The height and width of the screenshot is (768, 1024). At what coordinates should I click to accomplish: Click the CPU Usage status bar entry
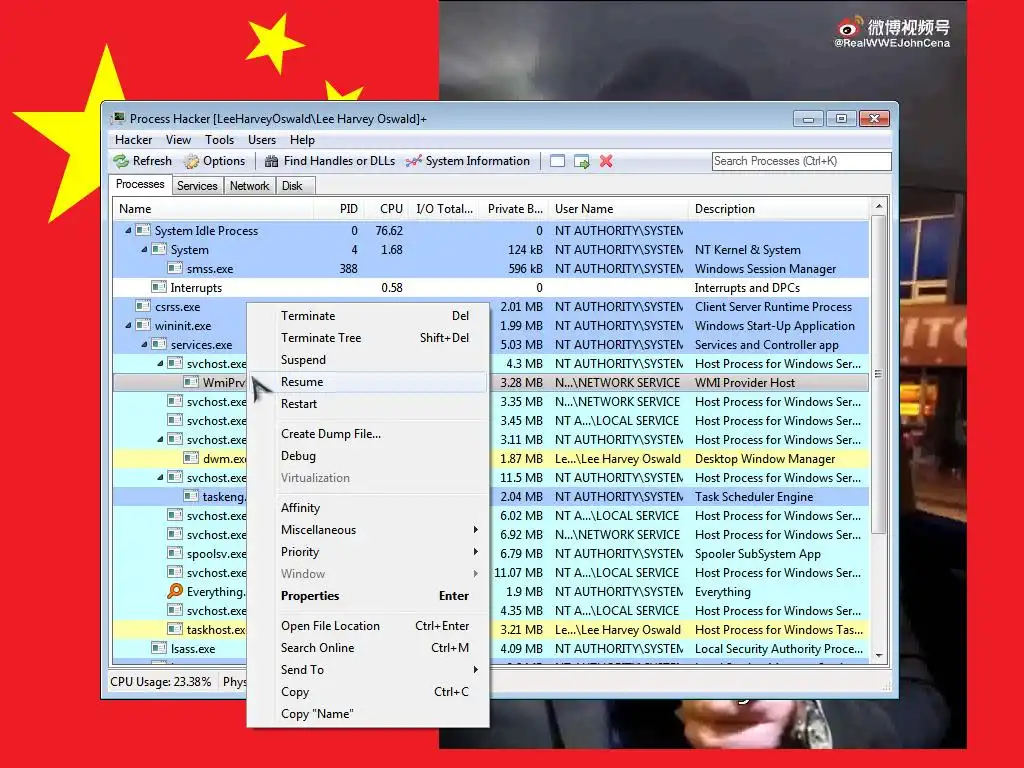161,682
